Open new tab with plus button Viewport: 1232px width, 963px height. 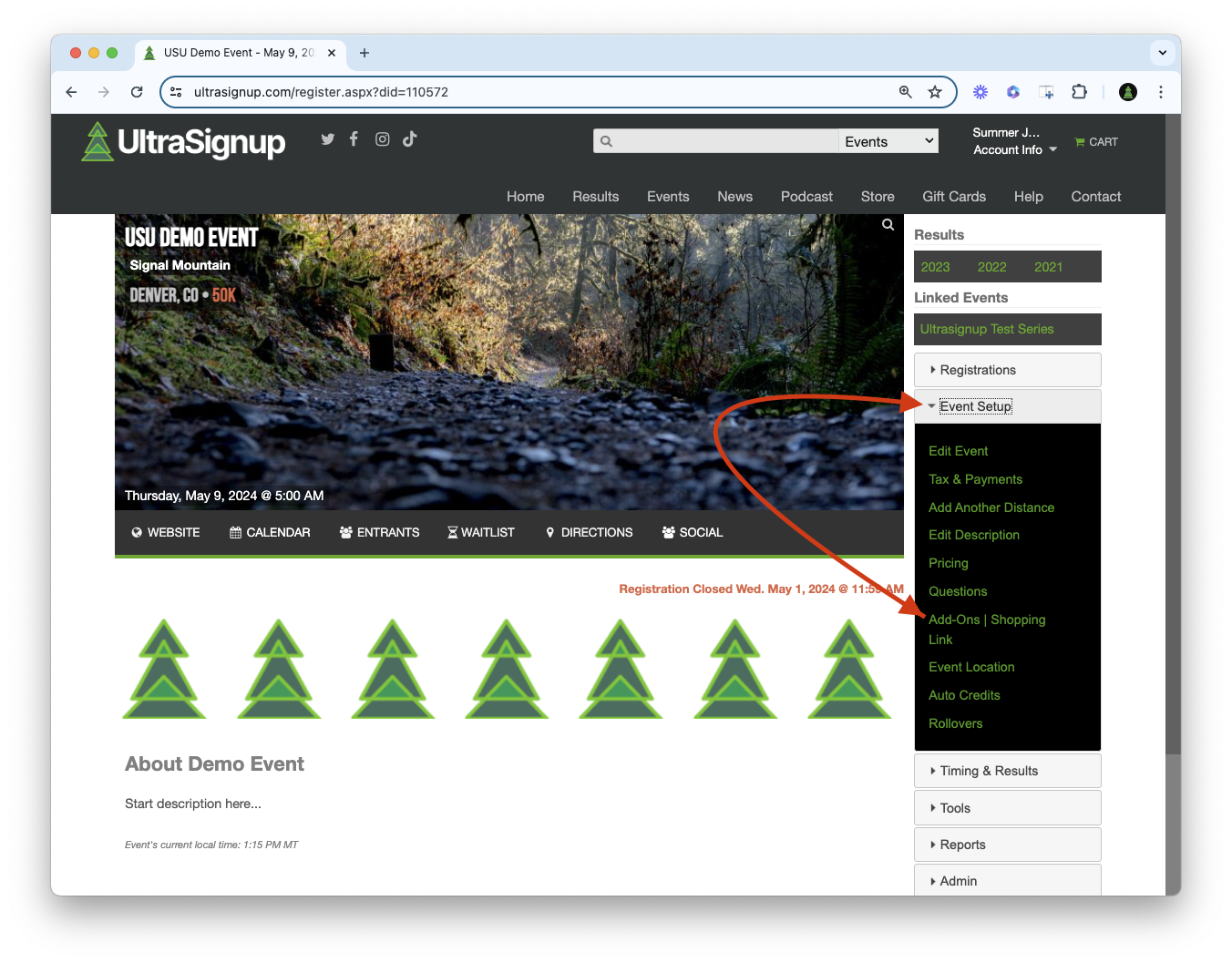[364, 53]
